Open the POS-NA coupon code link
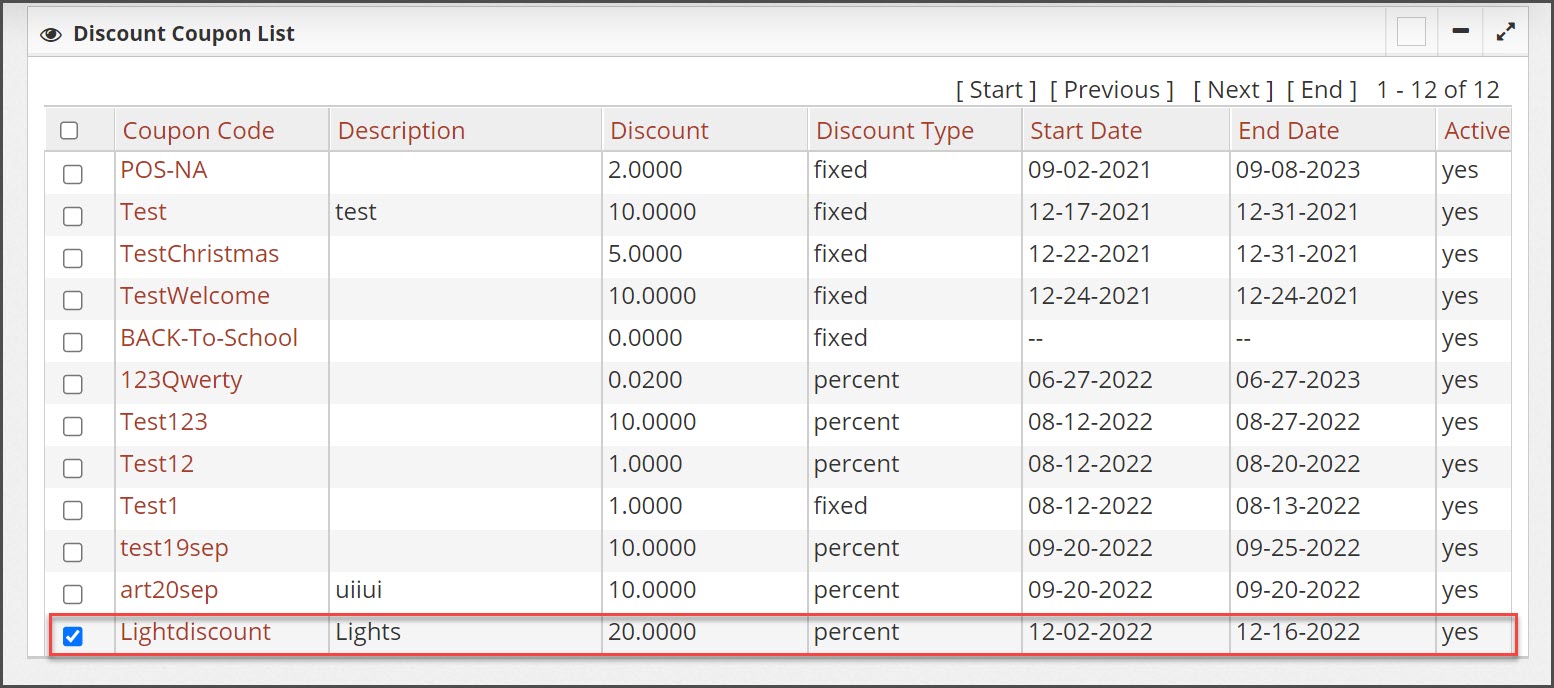 tap(164, 170)
